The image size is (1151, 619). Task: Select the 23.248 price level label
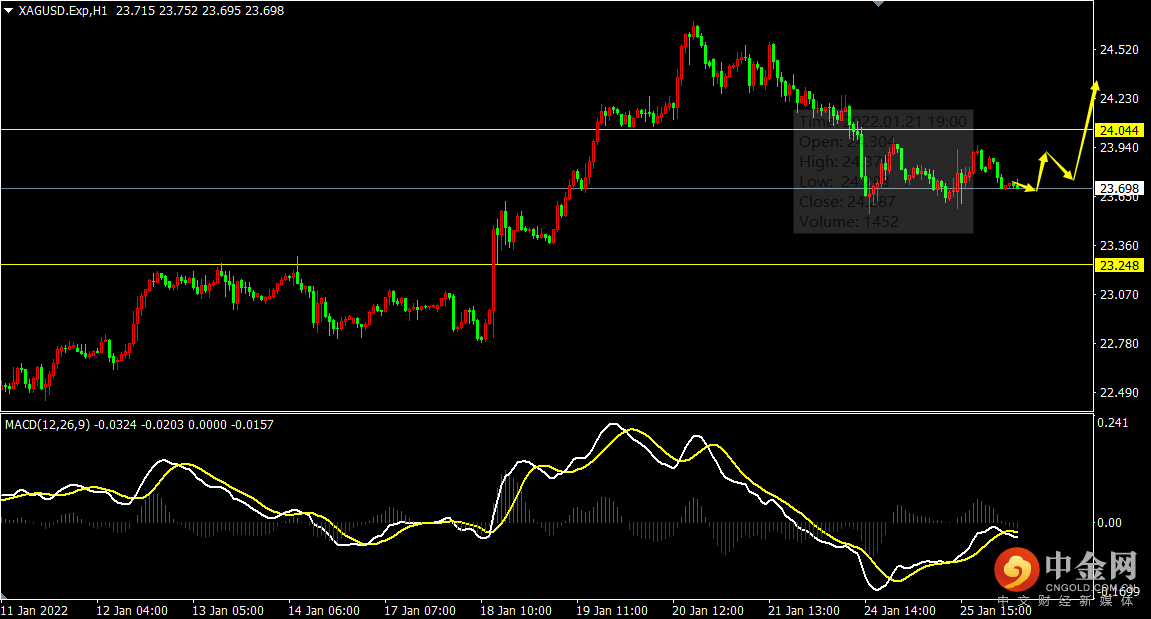click(x=1119, y=265)
